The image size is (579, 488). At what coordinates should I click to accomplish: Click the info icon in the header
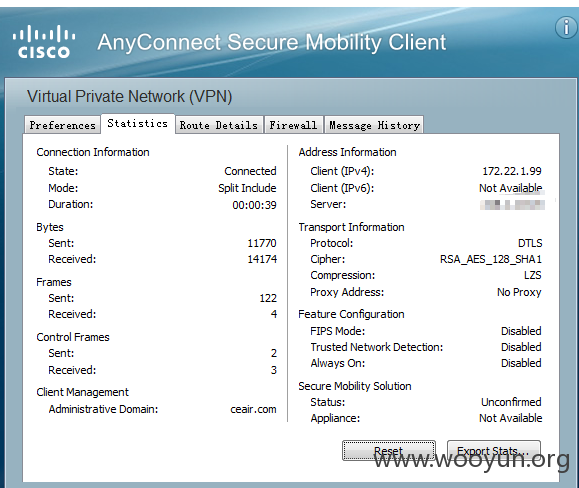(566, 28)
